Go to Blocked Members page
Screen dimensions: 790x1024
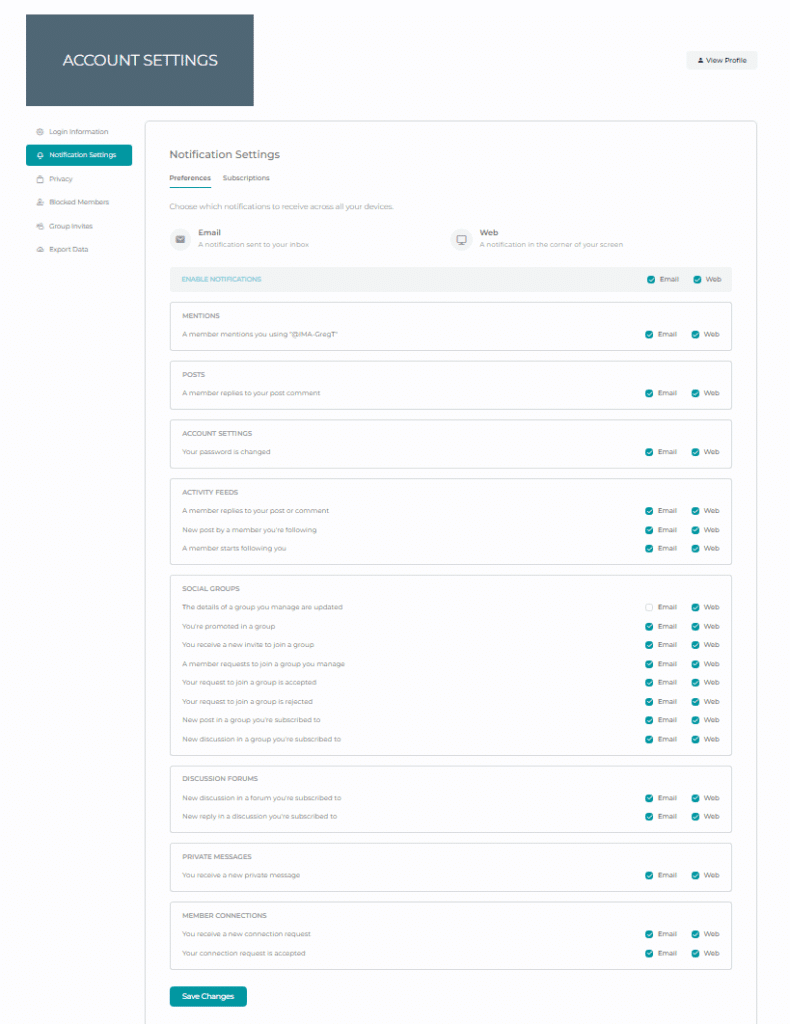click(x=78, y=202)
